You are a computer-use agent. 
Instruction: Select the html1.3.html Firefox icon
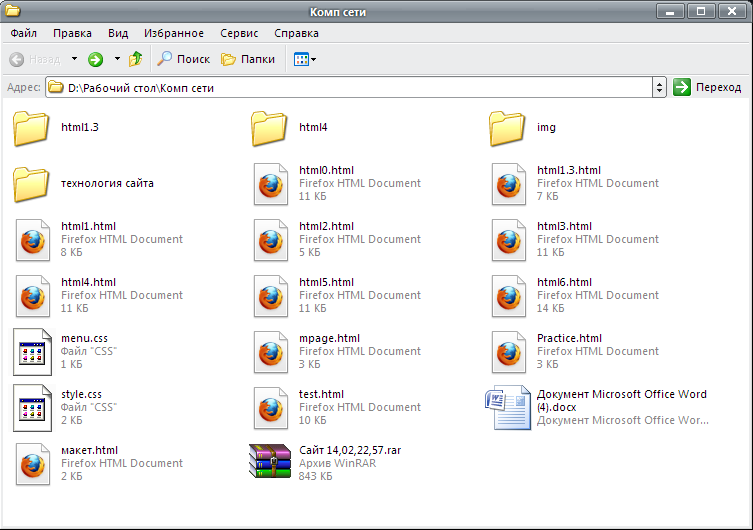[509, 184]
